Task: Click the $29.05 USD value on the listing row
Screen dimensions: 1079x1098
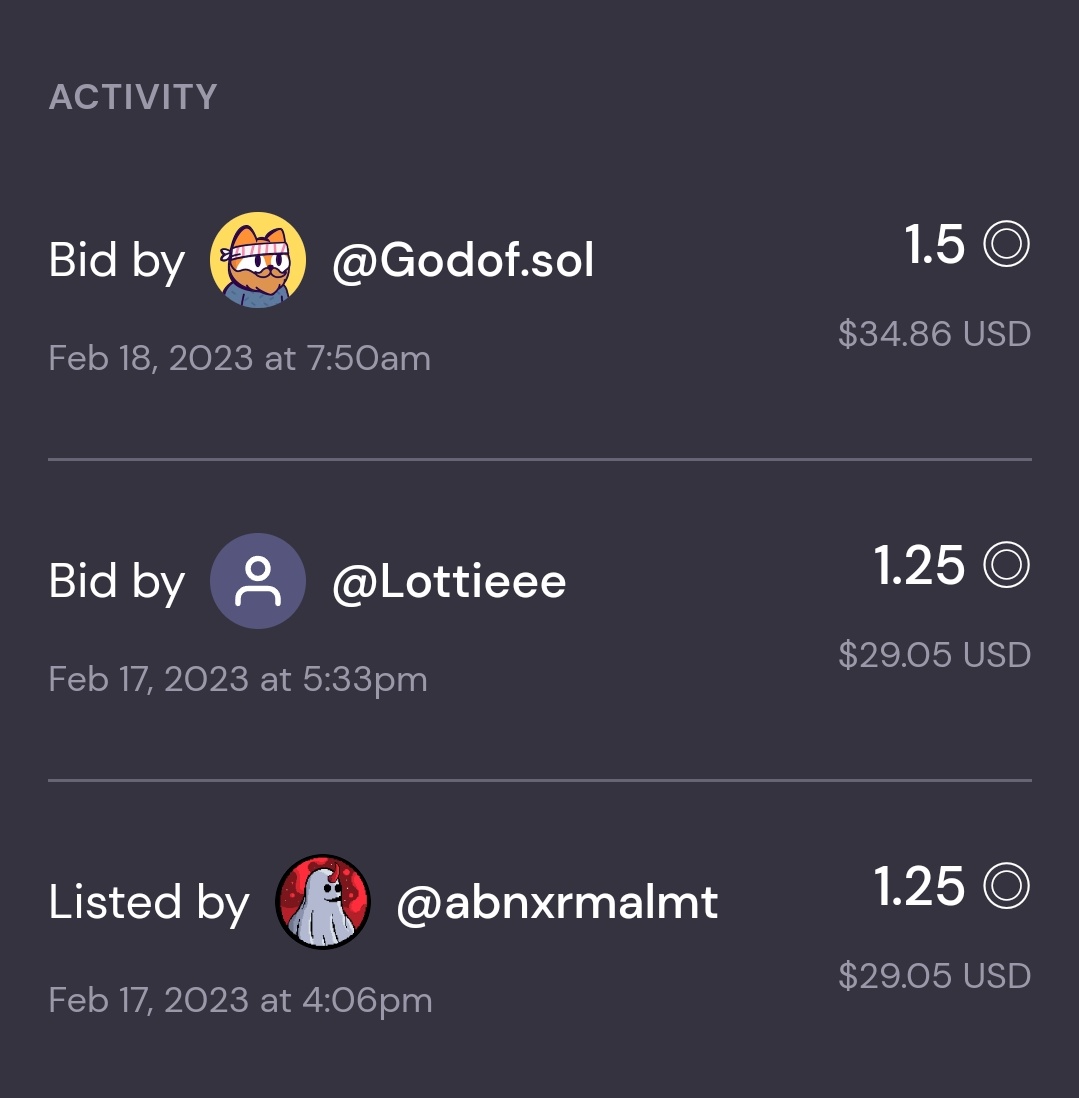Action: [x=934, y=976]
